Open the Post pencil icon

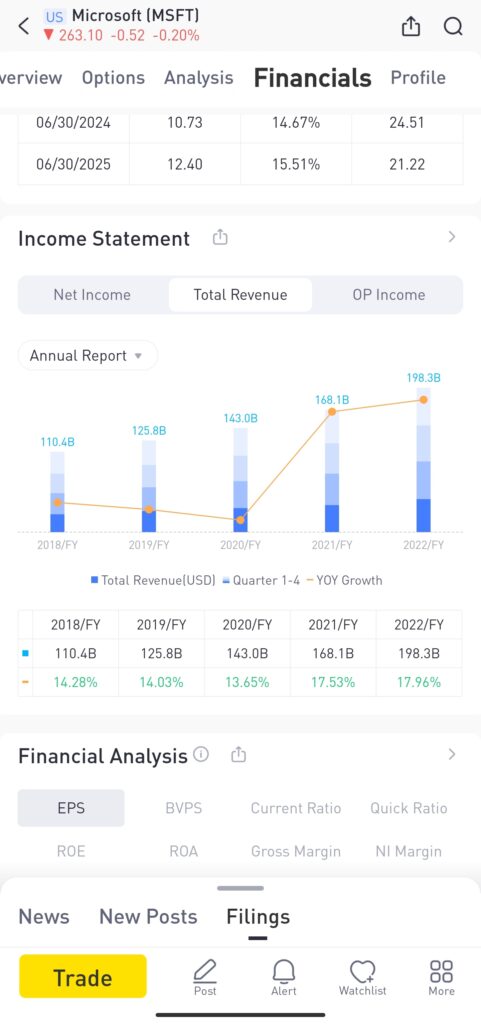click(x=205, y=977)
